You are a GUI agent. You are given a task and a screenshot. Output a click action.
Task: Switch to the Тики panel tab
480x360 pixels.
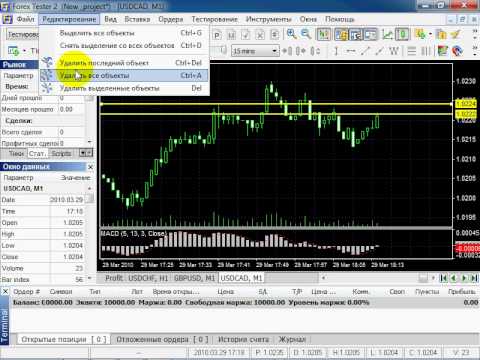click(15, 153)
